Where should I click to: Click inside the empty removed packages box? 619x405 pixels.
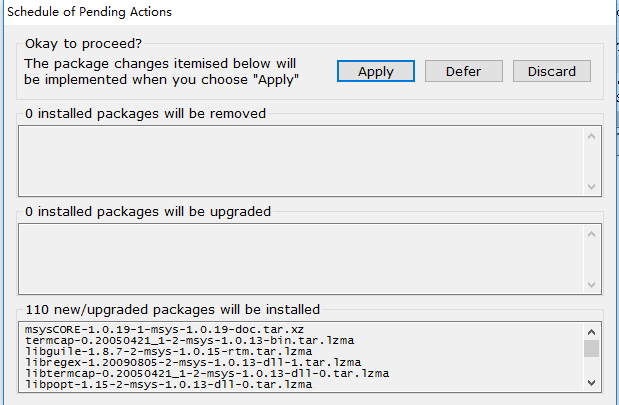coord(300,159)
